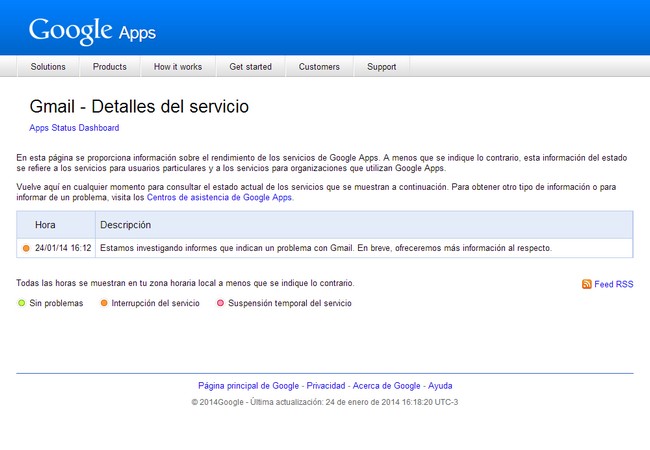Open the Privacidad footer link

pyautogui.click(x=326, y=386)
